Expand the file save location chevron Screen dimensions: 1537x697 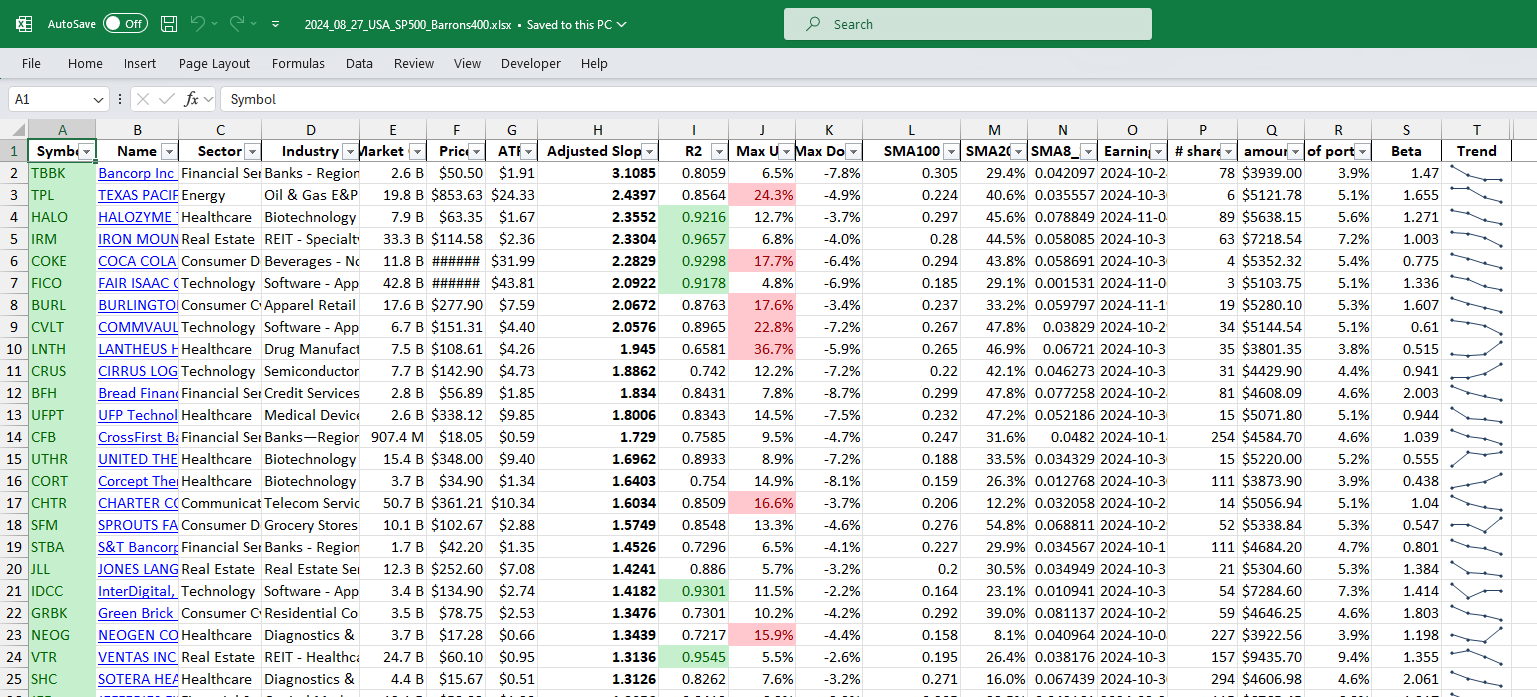coord(622,24)
